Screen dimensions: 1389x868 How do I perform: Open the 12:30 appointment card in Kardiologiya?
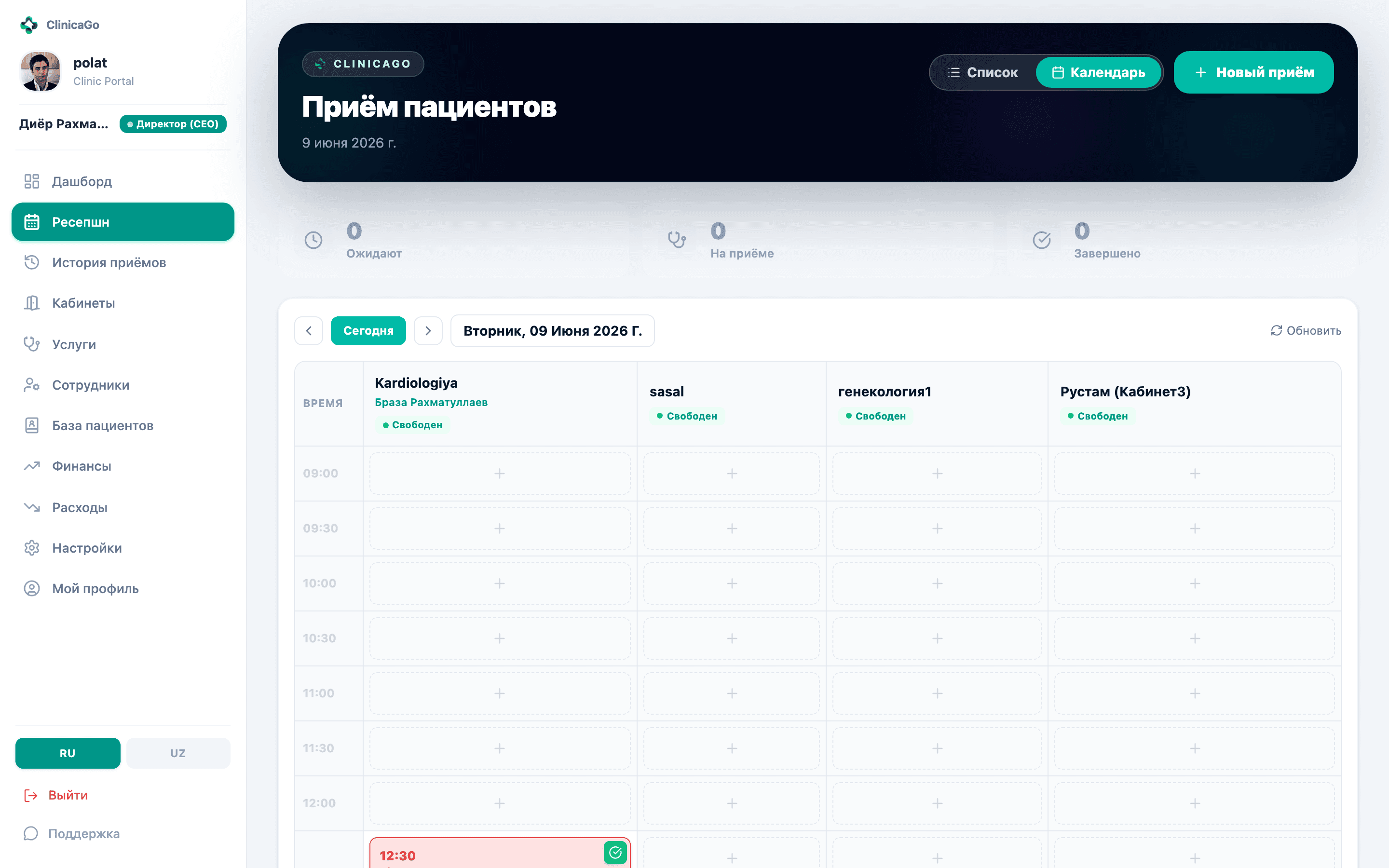tap(500, 853)
